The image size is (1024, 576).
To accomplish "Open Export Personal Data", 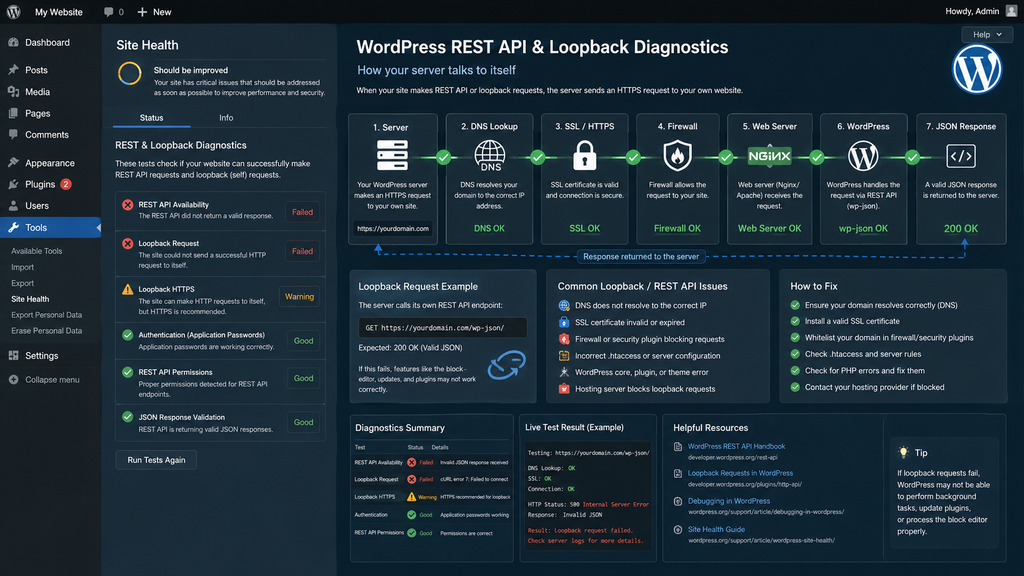I will [x=46, y=315].
